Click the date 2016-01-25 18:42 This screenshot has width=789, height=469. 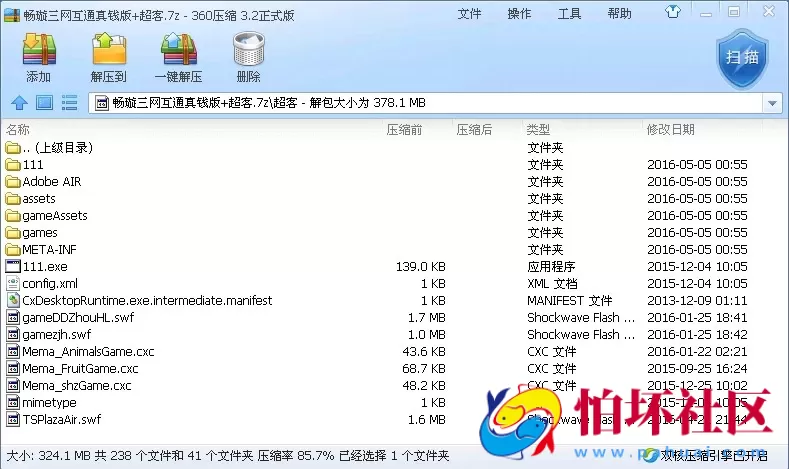(697, 335)
